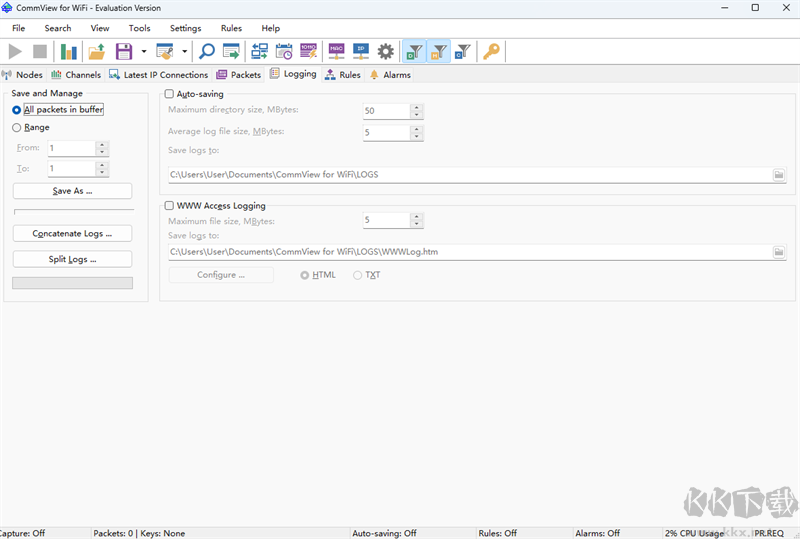Click the IP aliases toolbar icon

click(361, 52)
